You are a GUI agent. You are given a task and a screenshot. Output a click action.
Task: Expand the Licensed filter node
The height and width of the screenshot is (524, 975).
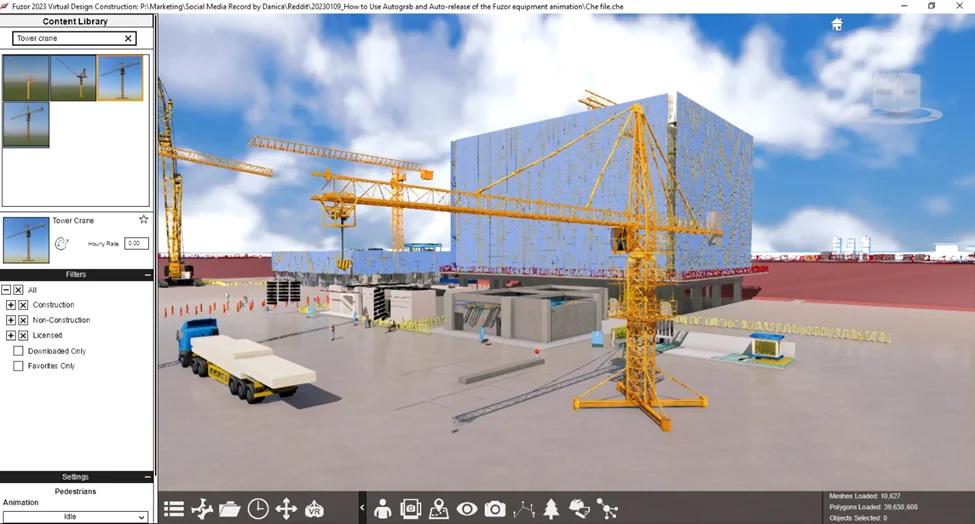click(11, 335)
